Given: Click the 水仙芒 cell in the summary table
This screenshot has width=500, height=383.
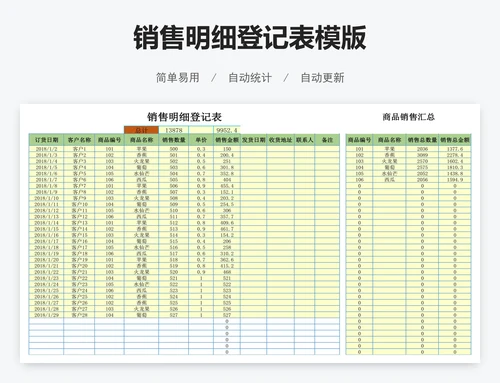Looking at the screenshot, I should point(389,174).
